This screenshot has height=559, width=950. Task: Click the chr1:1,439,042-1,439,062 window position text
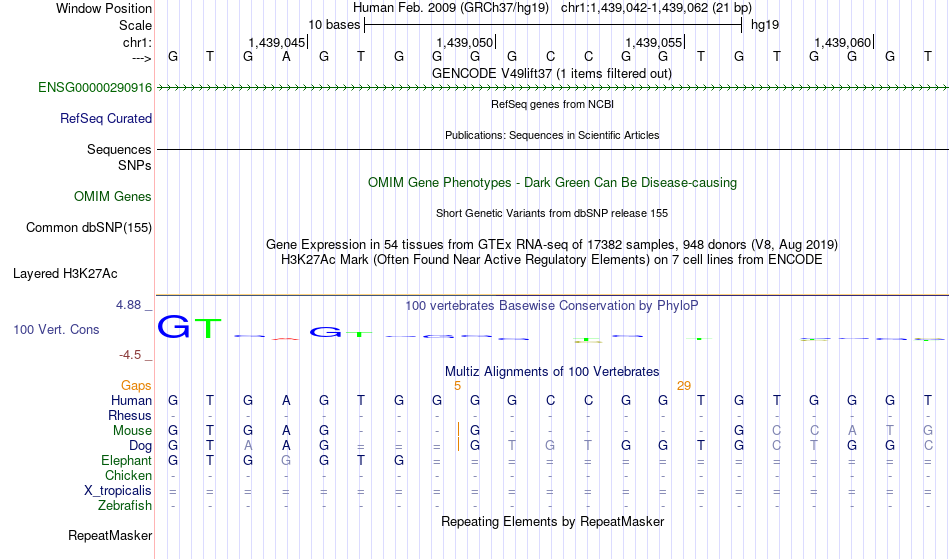[x=656, y=8]
